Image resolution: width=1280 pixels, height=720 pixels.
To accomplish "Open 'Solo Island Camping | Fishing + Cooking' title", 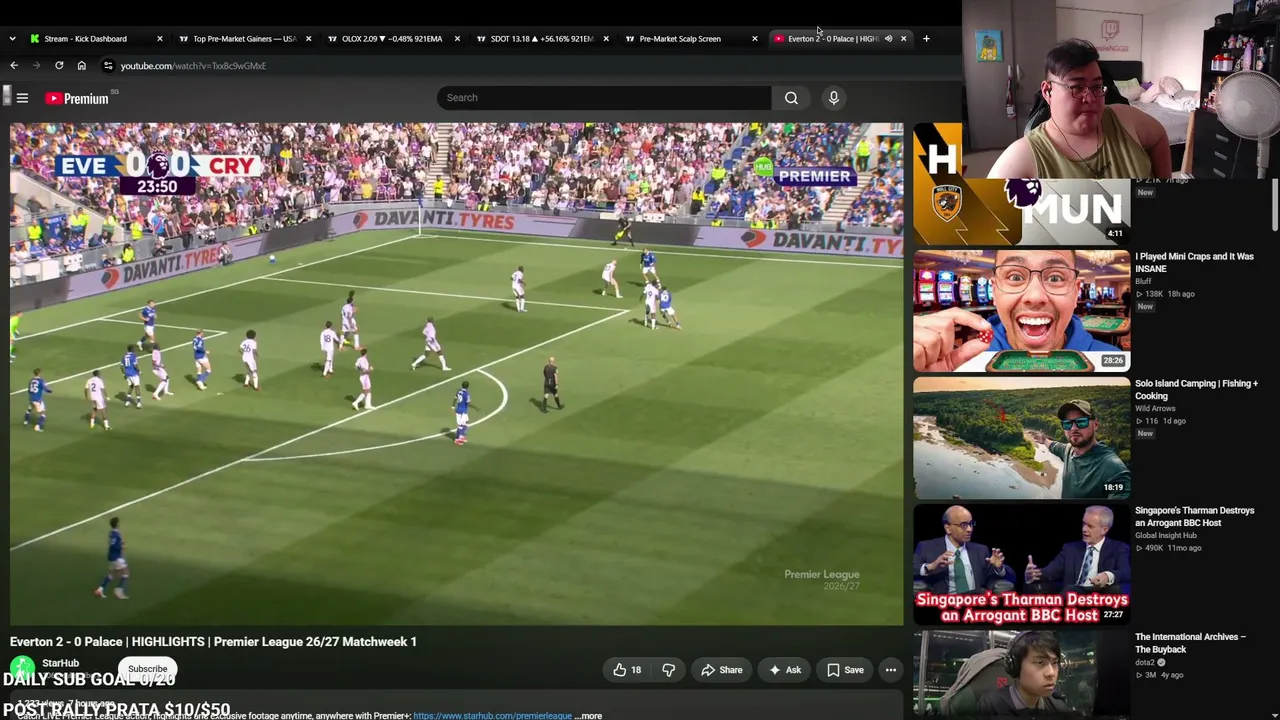I will (1196, 390).
